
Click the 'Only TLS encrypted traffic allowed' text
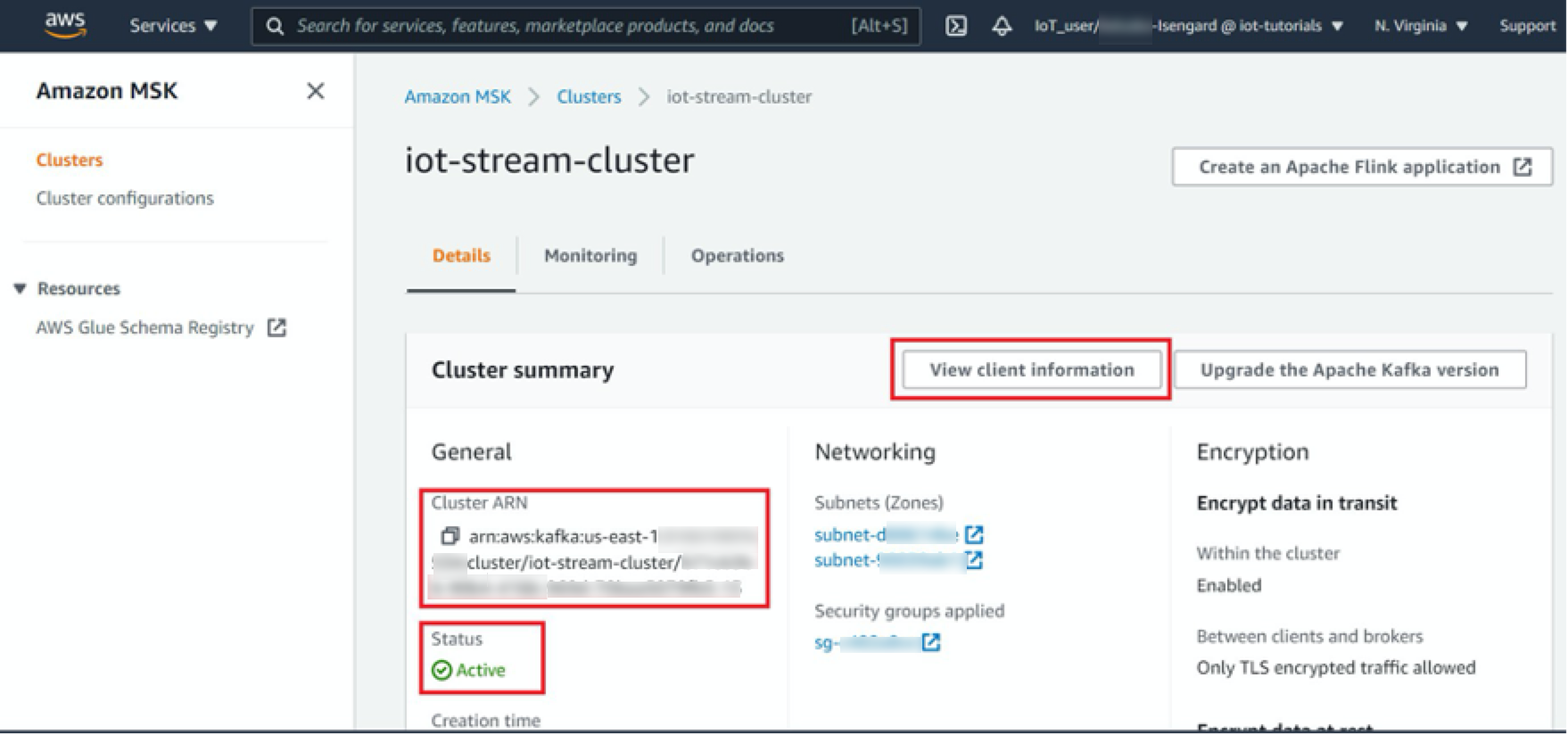1336,667
